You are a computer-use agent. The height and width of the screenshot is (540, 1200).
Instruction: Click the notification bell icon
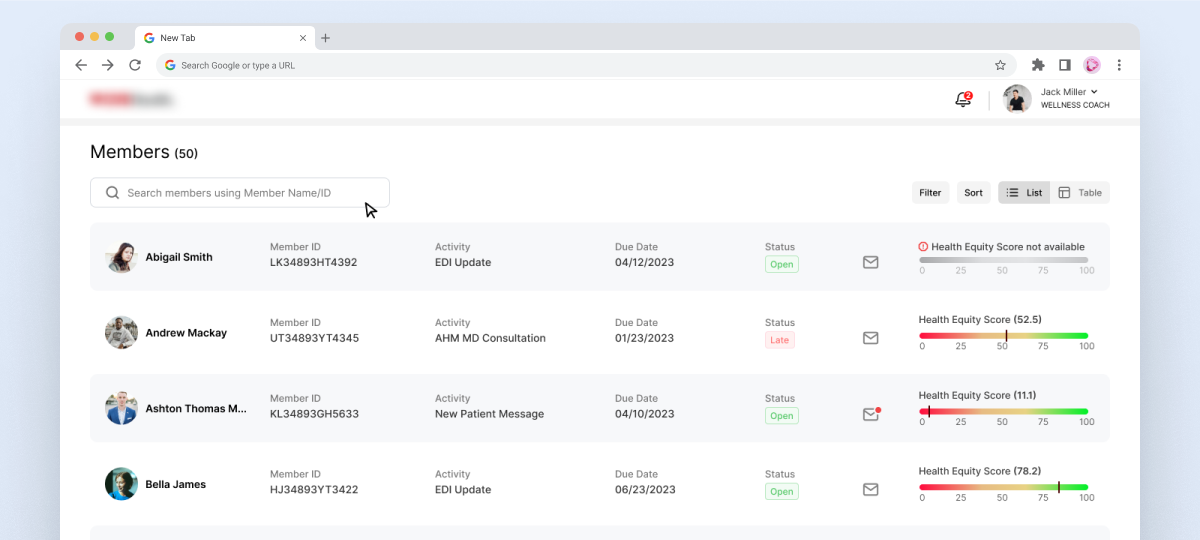[x=963, y=99]
